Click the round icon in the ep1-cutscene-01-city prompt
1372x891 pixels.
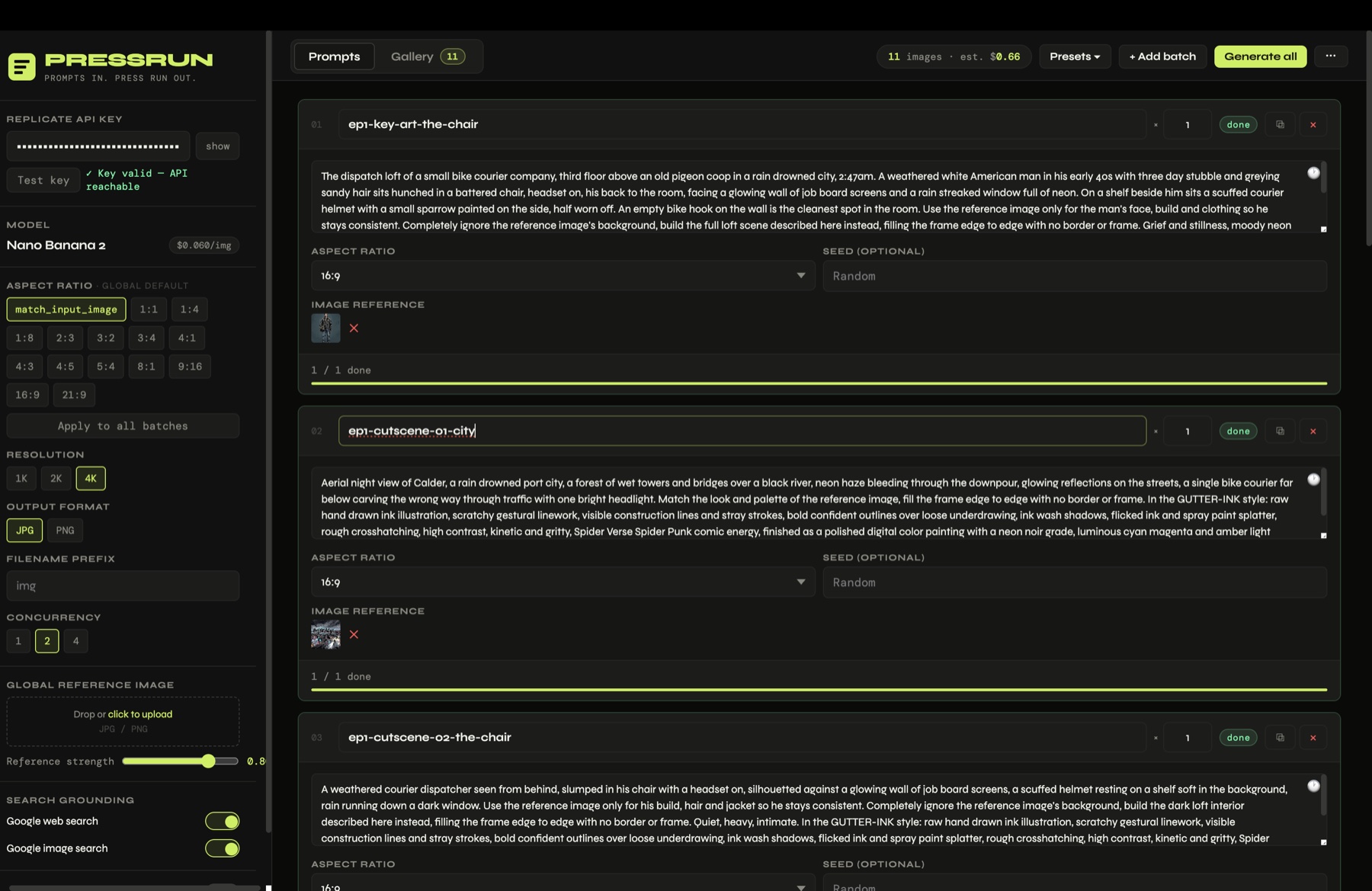[x=1313, y=479]
